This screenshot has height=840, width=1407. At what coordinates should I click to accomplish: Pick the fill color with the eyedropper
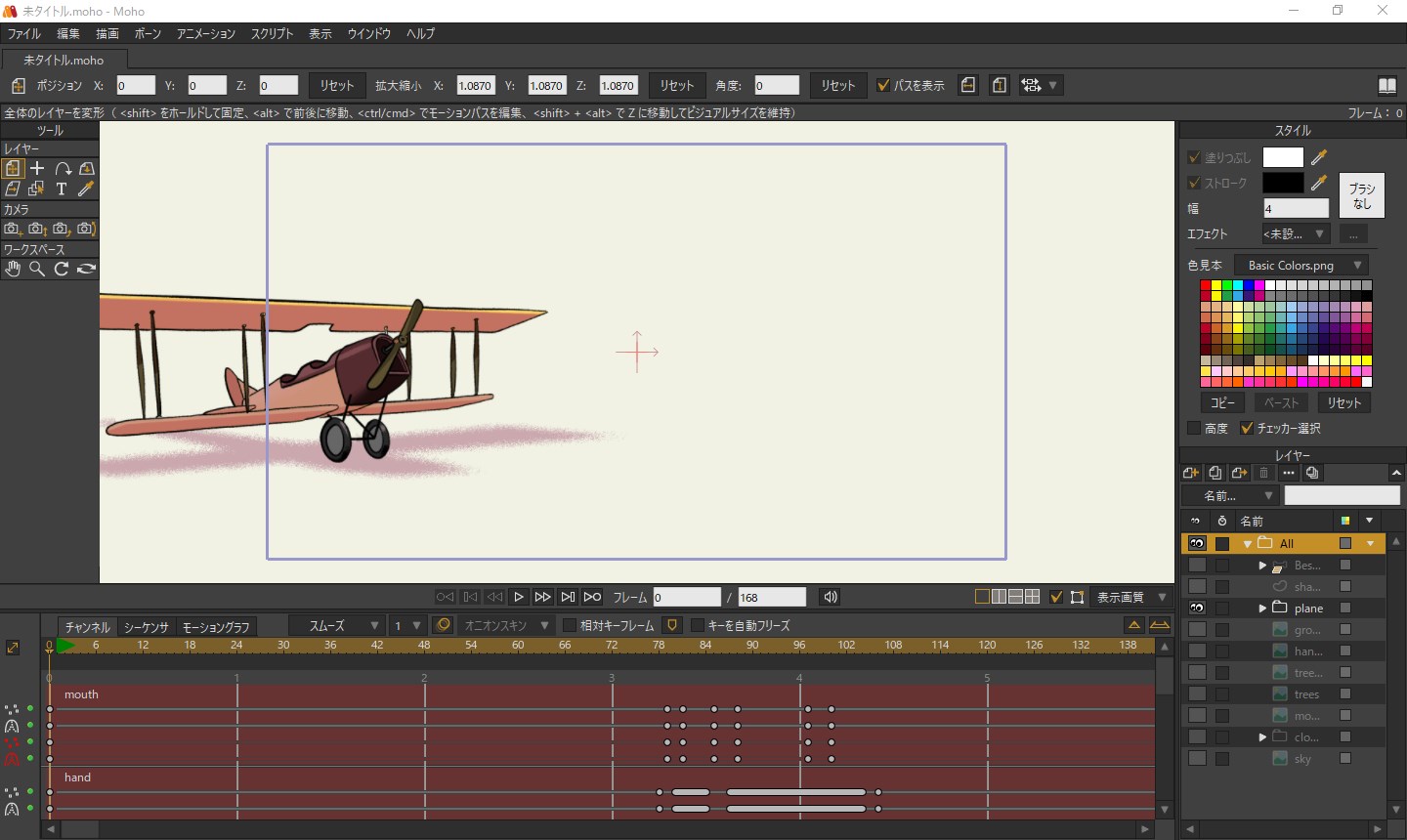pos(1319,156)
